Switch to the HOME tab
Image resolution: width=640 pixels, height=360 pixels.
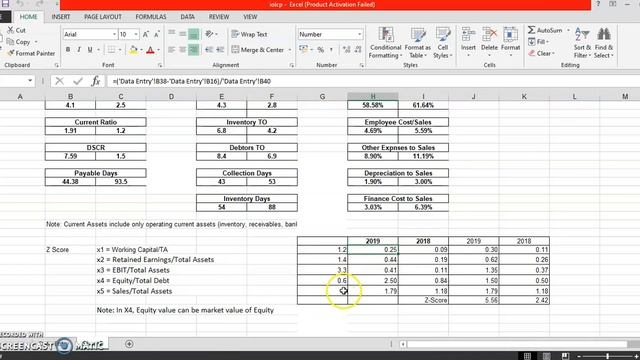click(29, 17)
